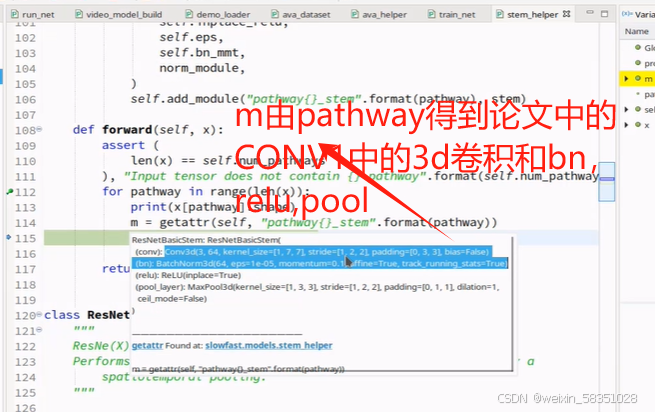This screenshot has width=655, height=412.
Task: Click on 'def forward(self, x):' code line
Action: (148, 130)
